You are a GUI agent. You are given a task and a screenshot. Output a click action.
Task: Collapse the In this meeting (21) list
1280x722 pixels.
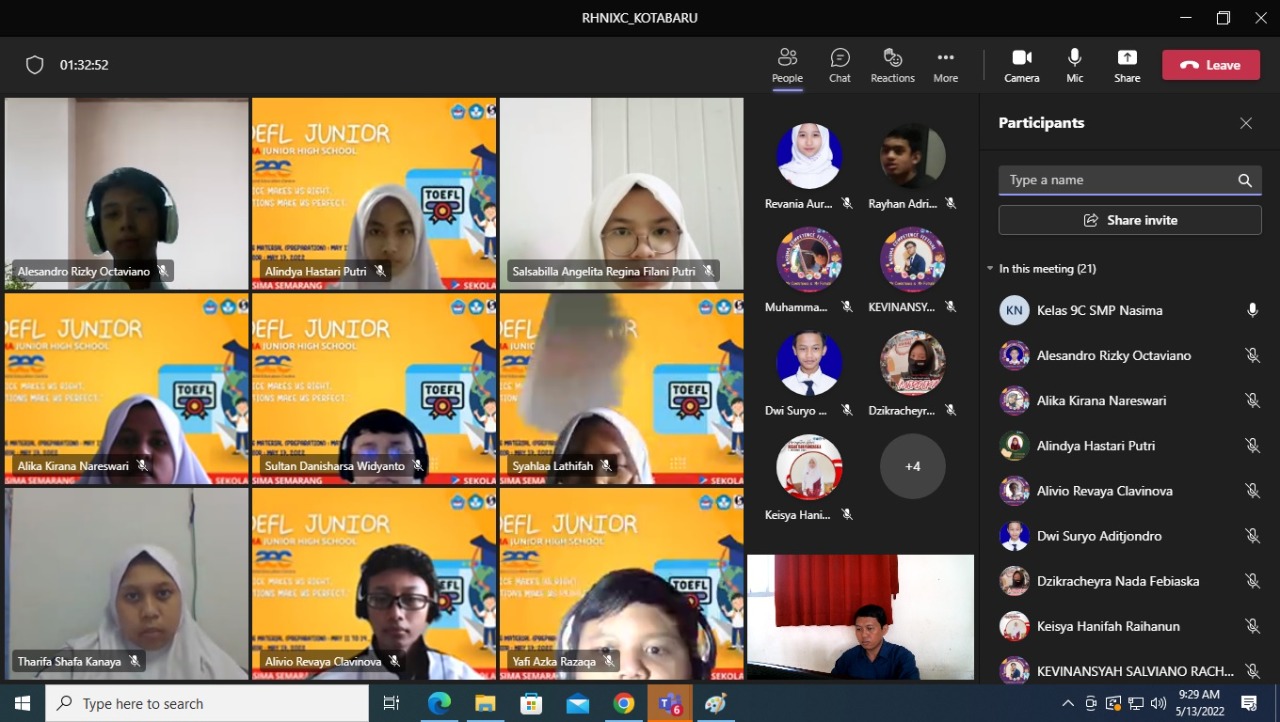(x=990, y=269)
